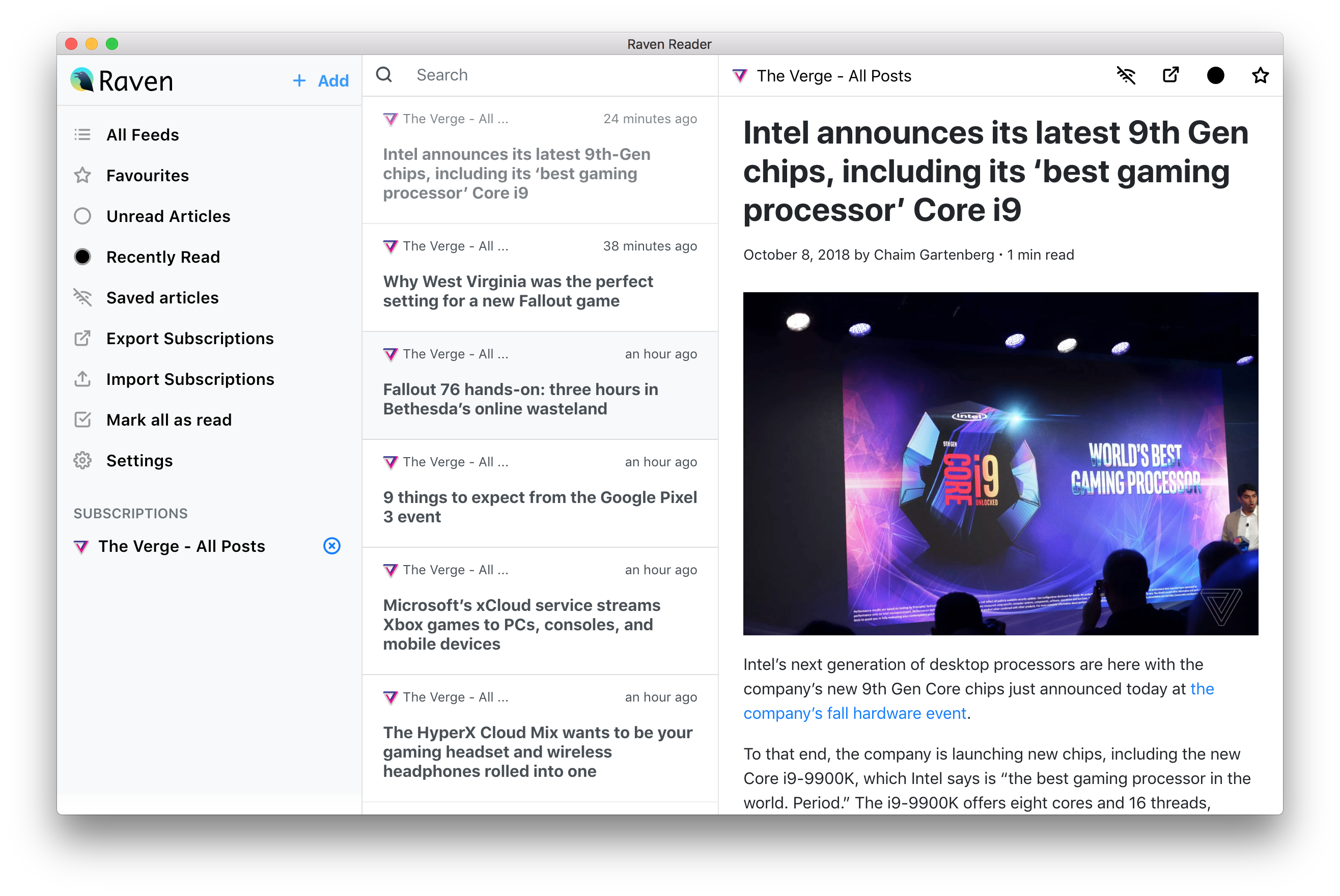Filter by Unread Articles
This screenshot has width=1340, height=896.
[x=168, y=216]
